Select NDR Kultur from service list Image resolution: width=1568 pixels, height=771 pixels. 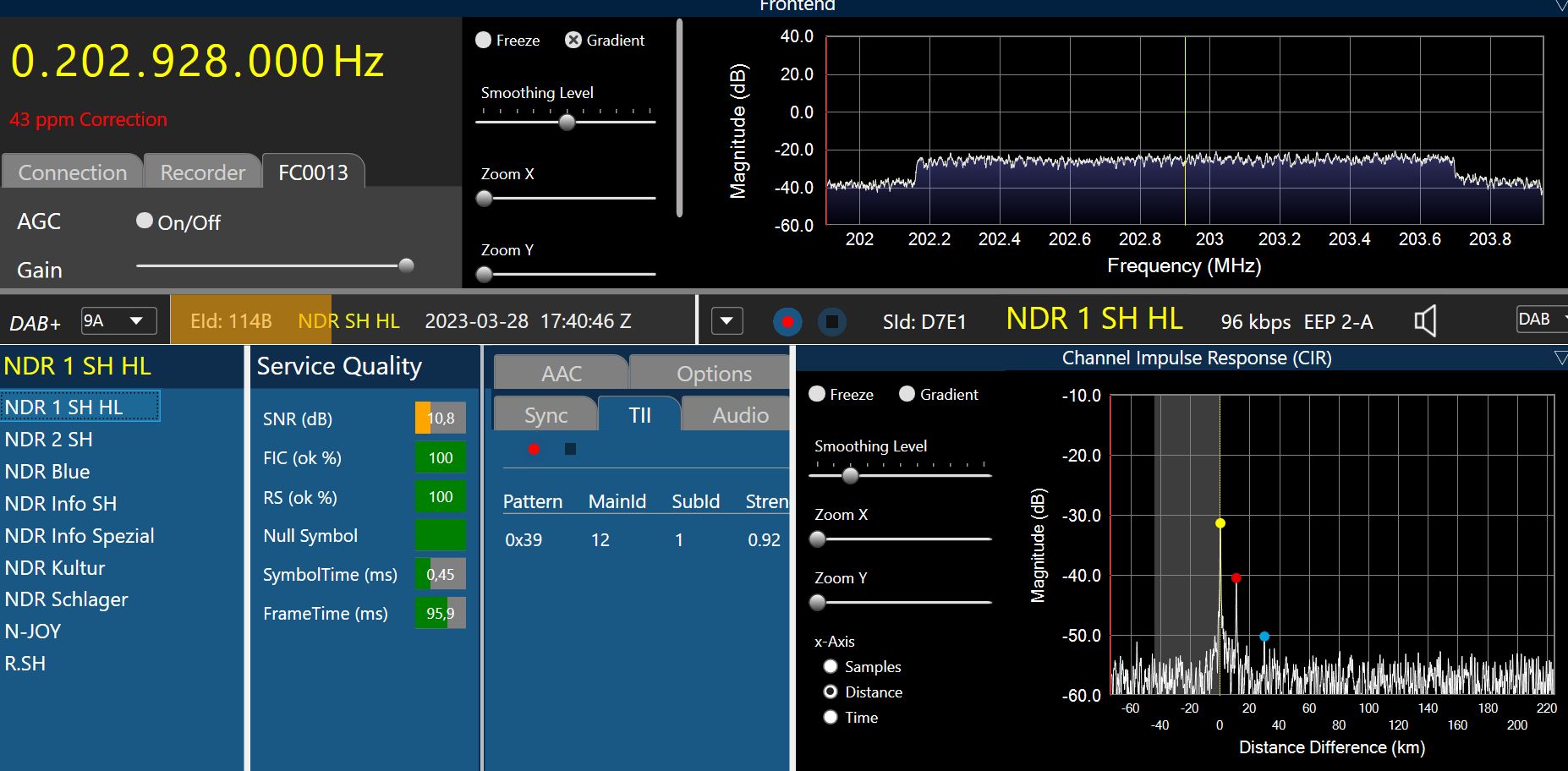pos(55,568)
